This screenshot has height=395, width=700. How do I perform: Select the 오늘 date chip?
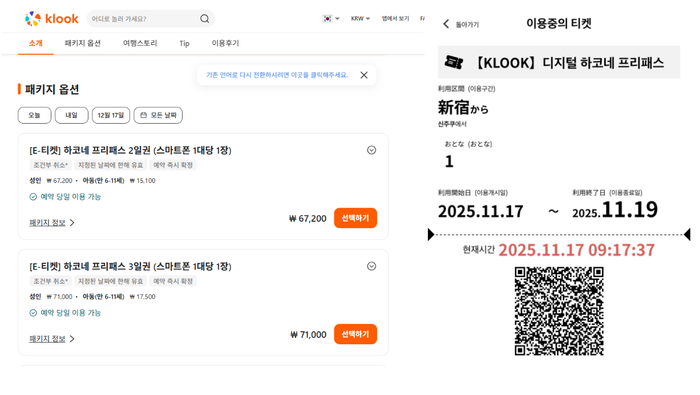pyautogui.click(x=34, y=115)
